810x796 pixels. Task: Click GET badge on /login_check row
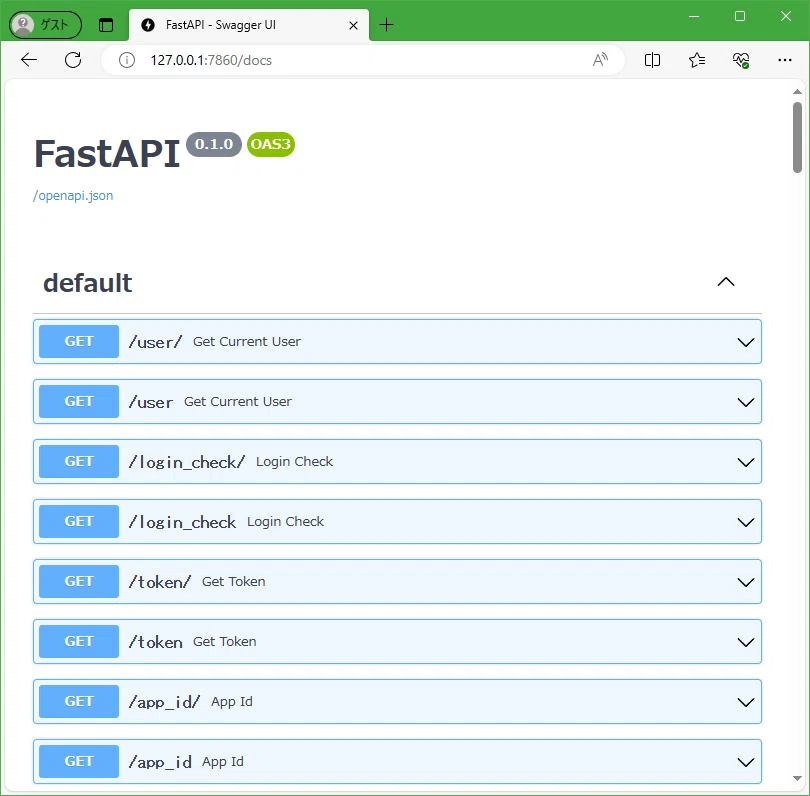79,521
